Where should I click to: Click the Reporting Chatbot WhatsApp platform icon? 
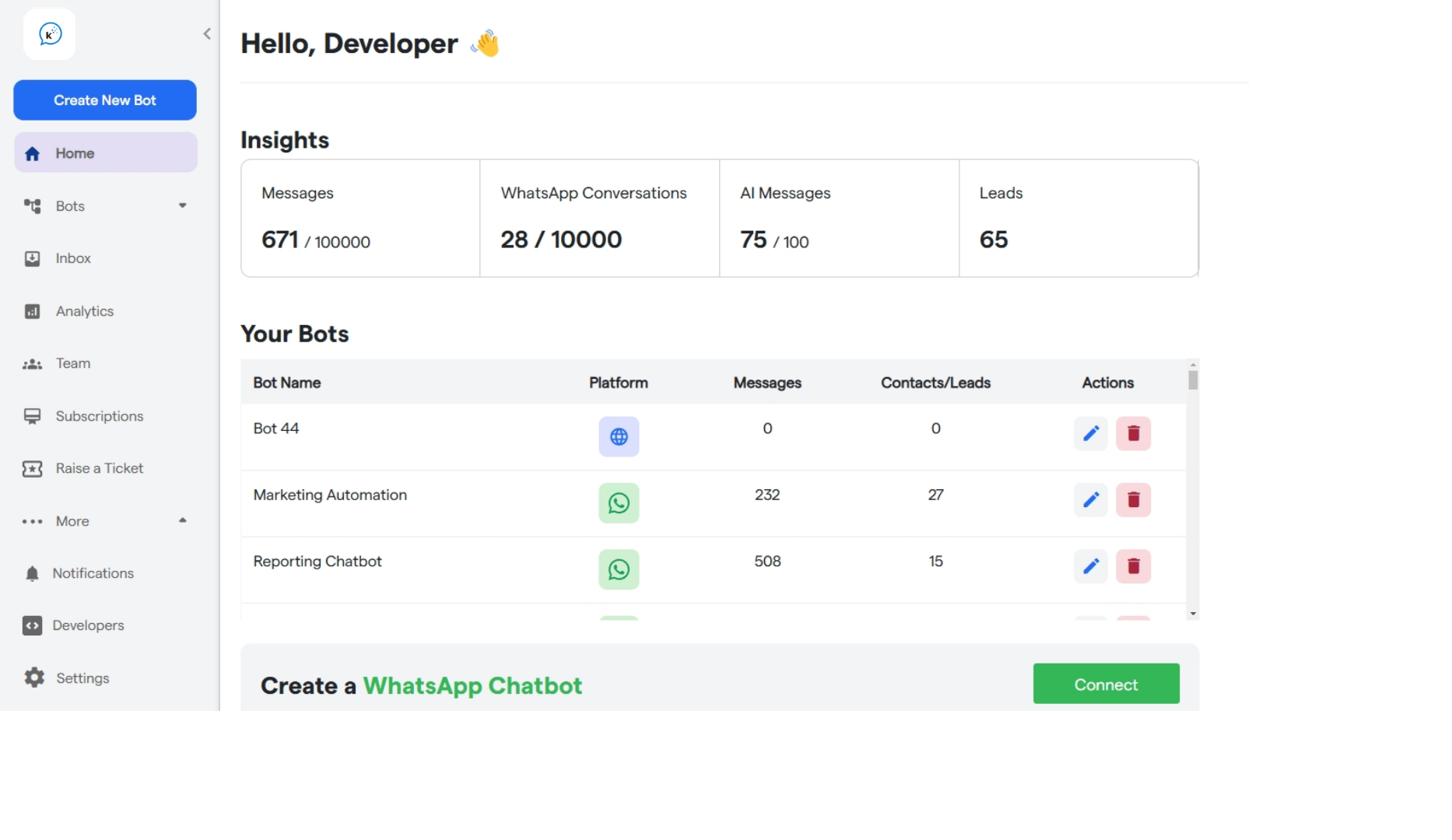619,569
